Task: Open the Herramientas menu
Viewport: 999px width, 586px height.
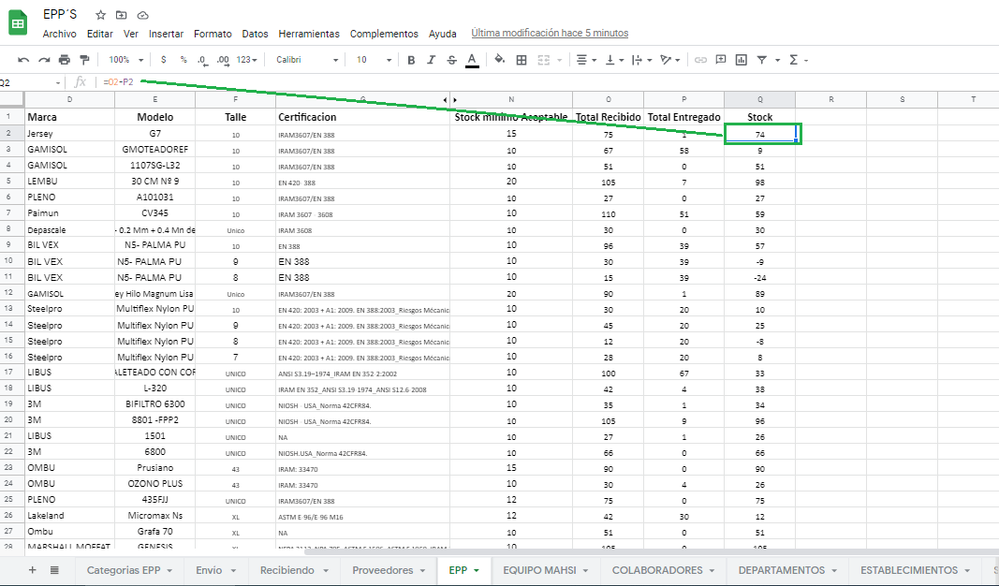Action: click(x=309, y=34)
